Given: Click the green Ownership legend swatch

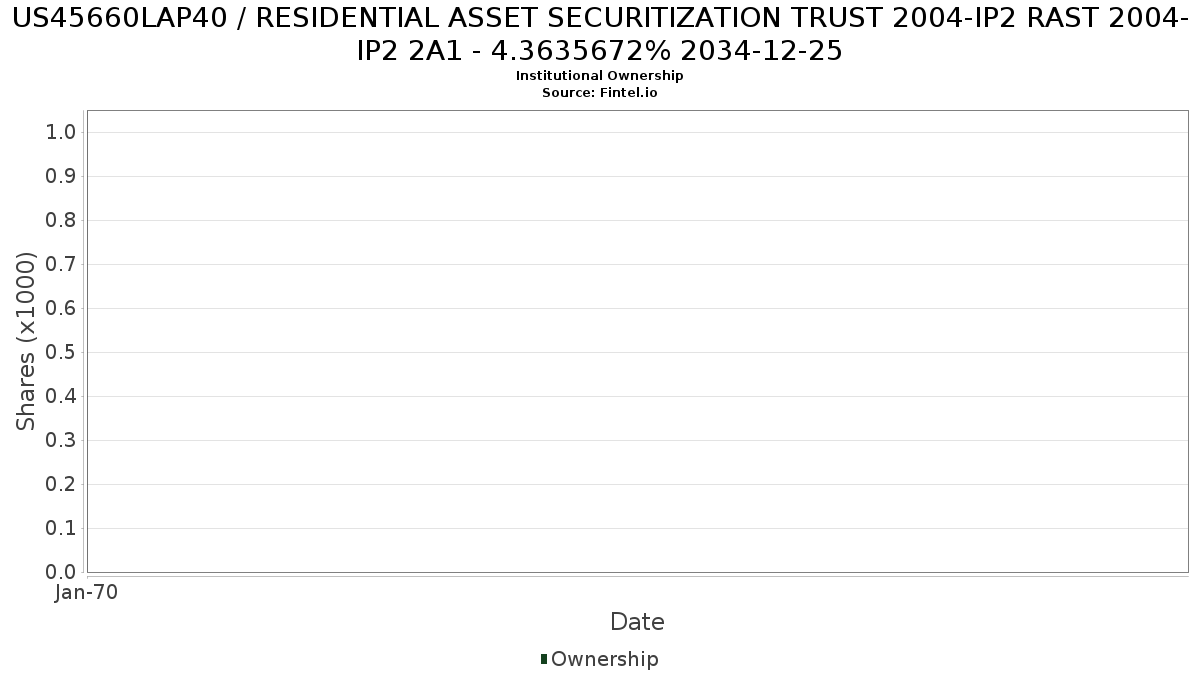Looking at the screenshot, I should click(x=544, y=659).
